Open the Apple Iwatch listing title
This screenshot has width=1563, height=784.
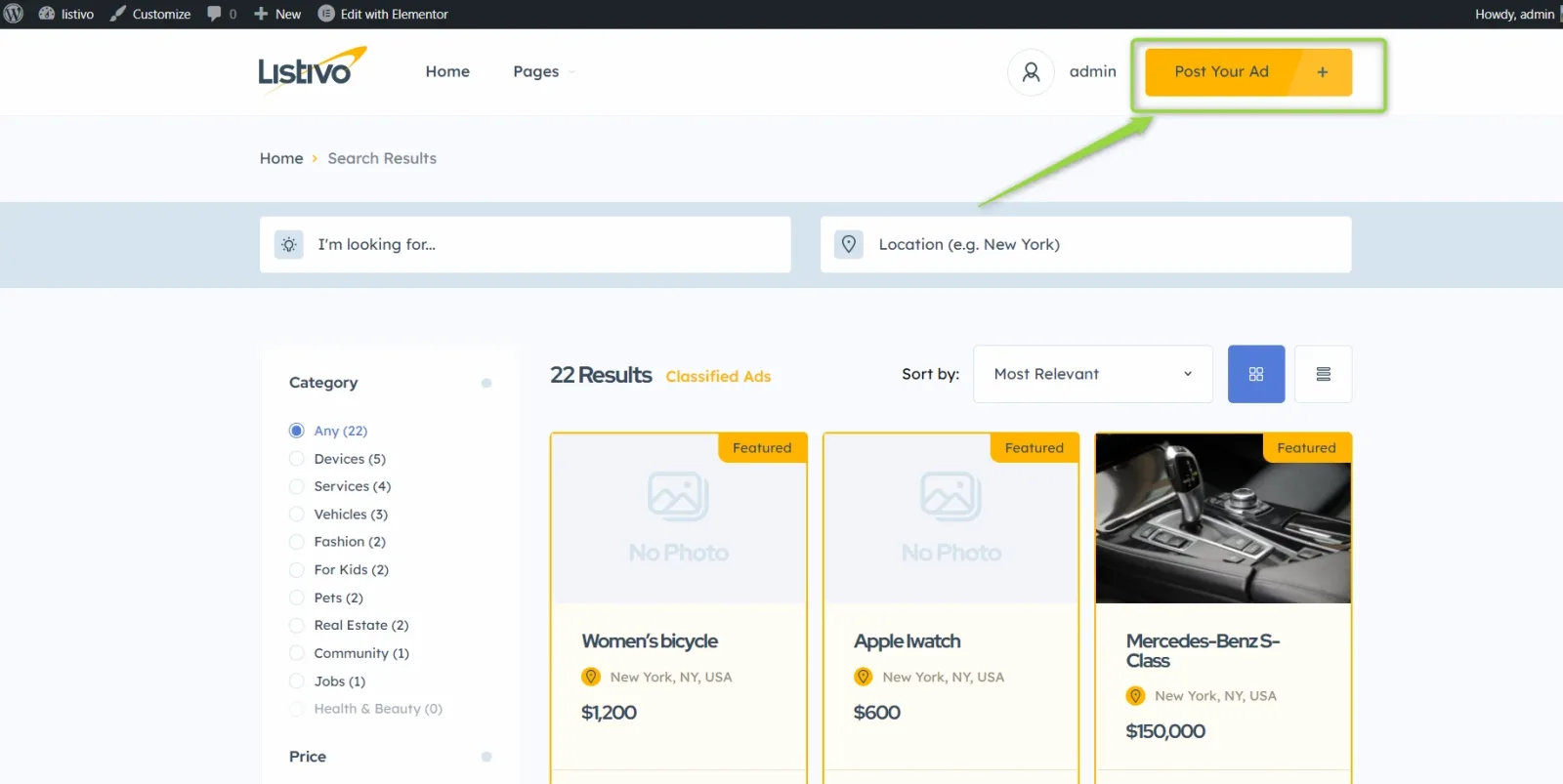(908, 641)
